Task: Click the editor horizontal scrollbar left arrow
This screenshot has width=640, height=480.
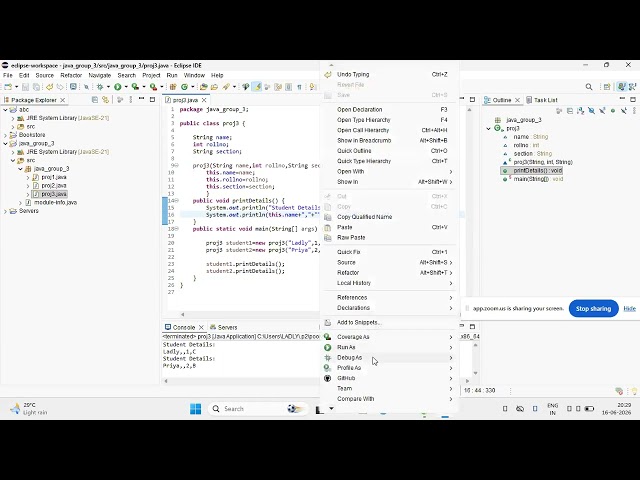Action: pos(182,314)
